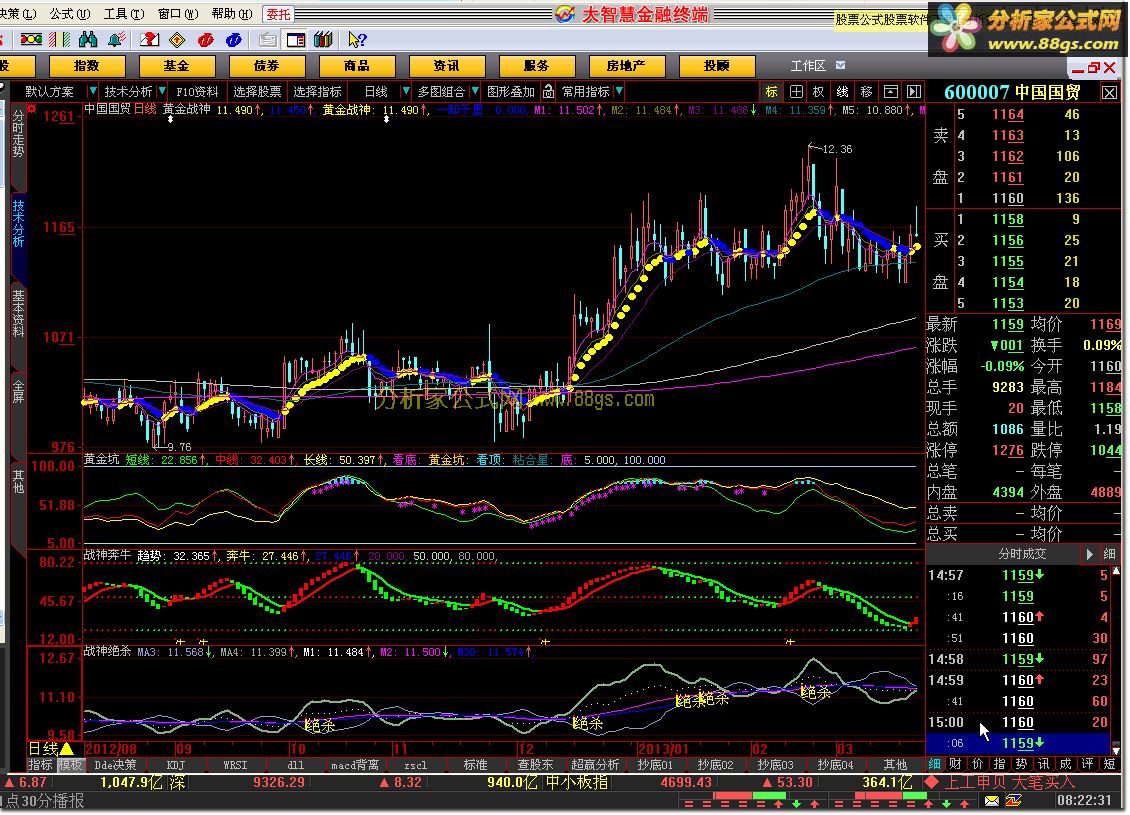Open the 工作区 dropdown arrow
Screen dimensions: 1130x815
pyautogui.click(x=840, y=66)
